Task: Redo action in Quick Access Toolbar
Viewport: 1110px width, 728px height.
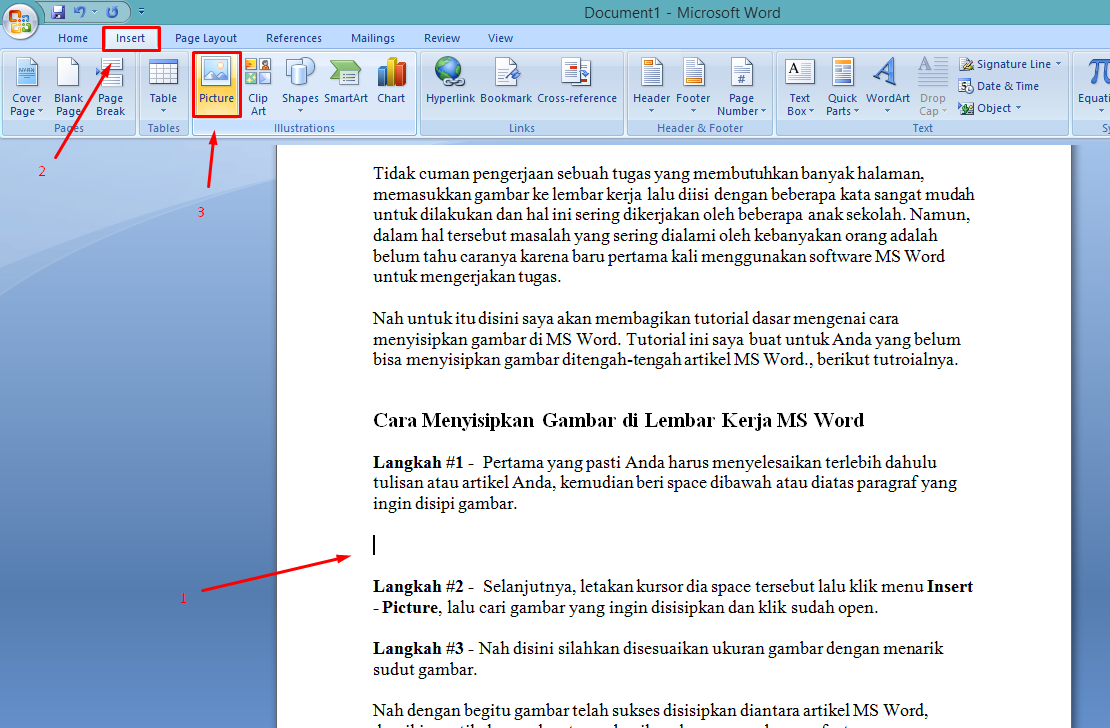Action: (112, 12)
